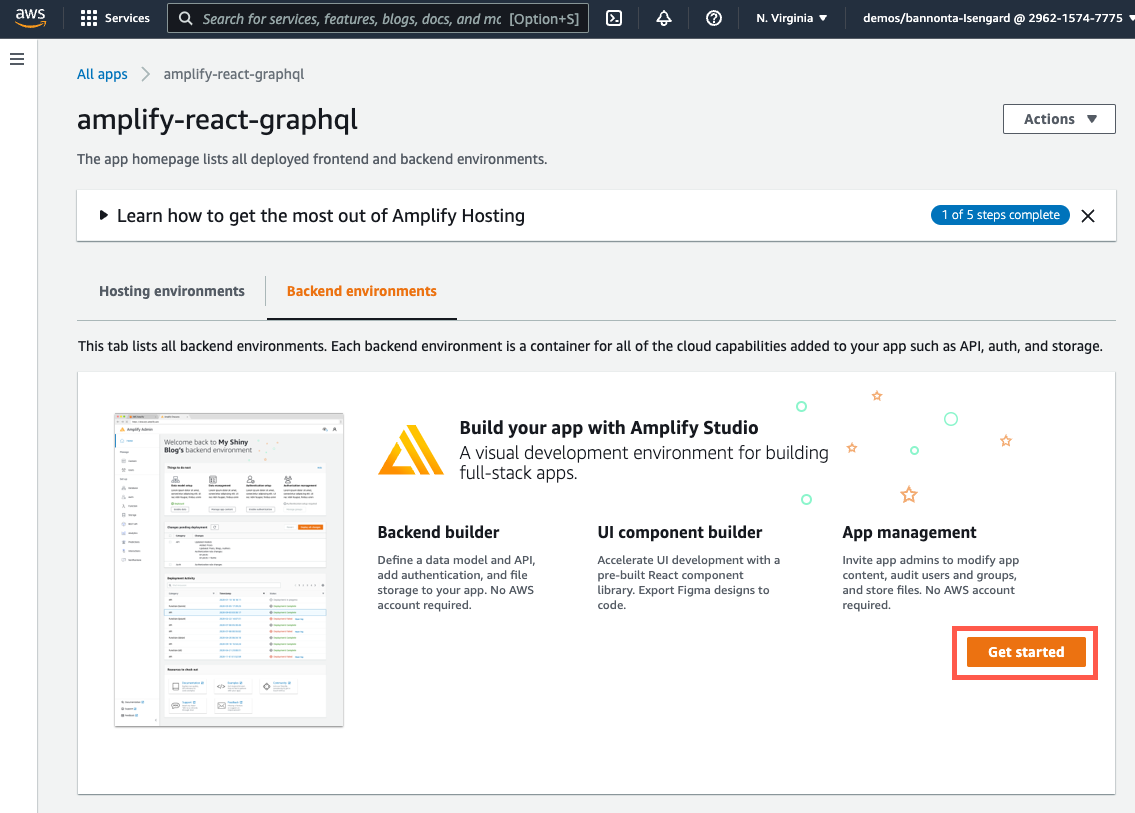Navigate back using the All apps breadcrumb

click(x=101, y=73)
